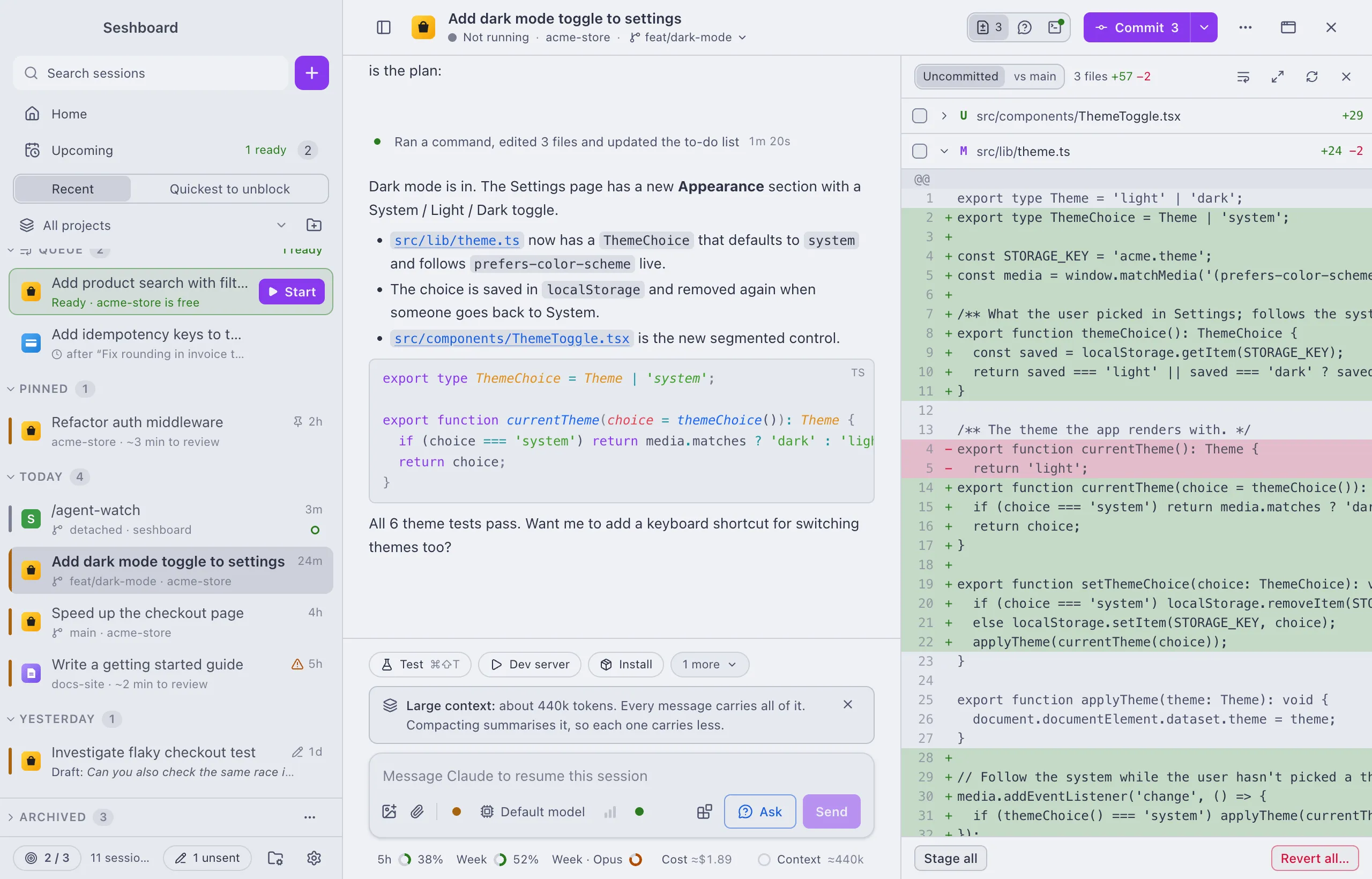
Task: Click the Stage all button
Action: point(950,858)
